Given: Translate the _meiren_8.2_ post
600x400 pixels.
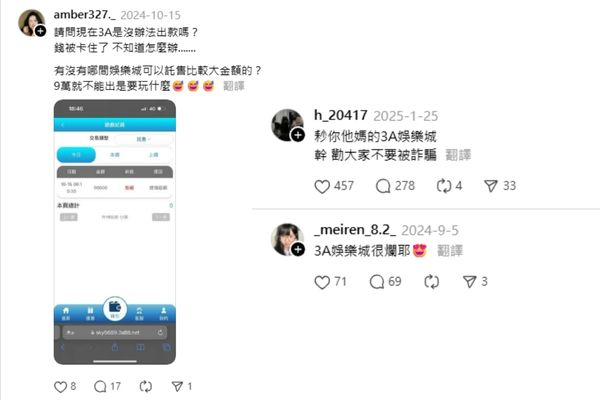Looking at the screenshot, I should [x=450, y=251].
